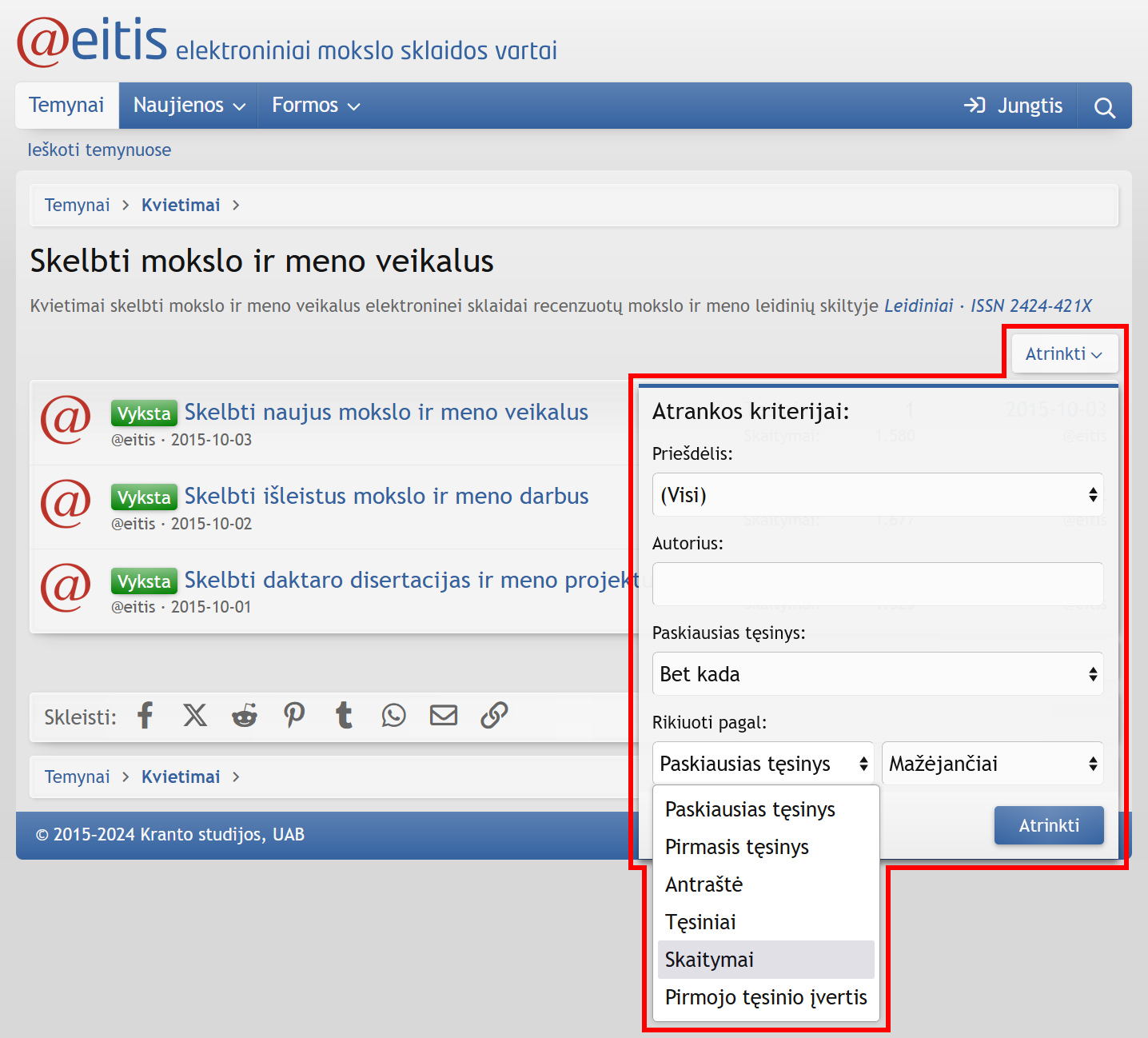Share the page on Facebook
This screenshot has width=1148, height=1038.
pyautogui.click(x=145, y=716)
